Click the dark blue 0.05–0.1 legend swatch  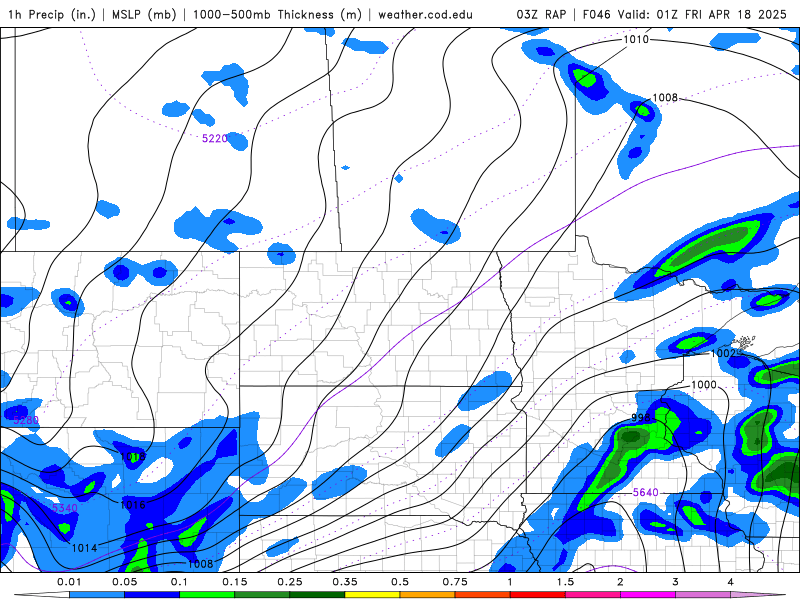coord(152,595)
